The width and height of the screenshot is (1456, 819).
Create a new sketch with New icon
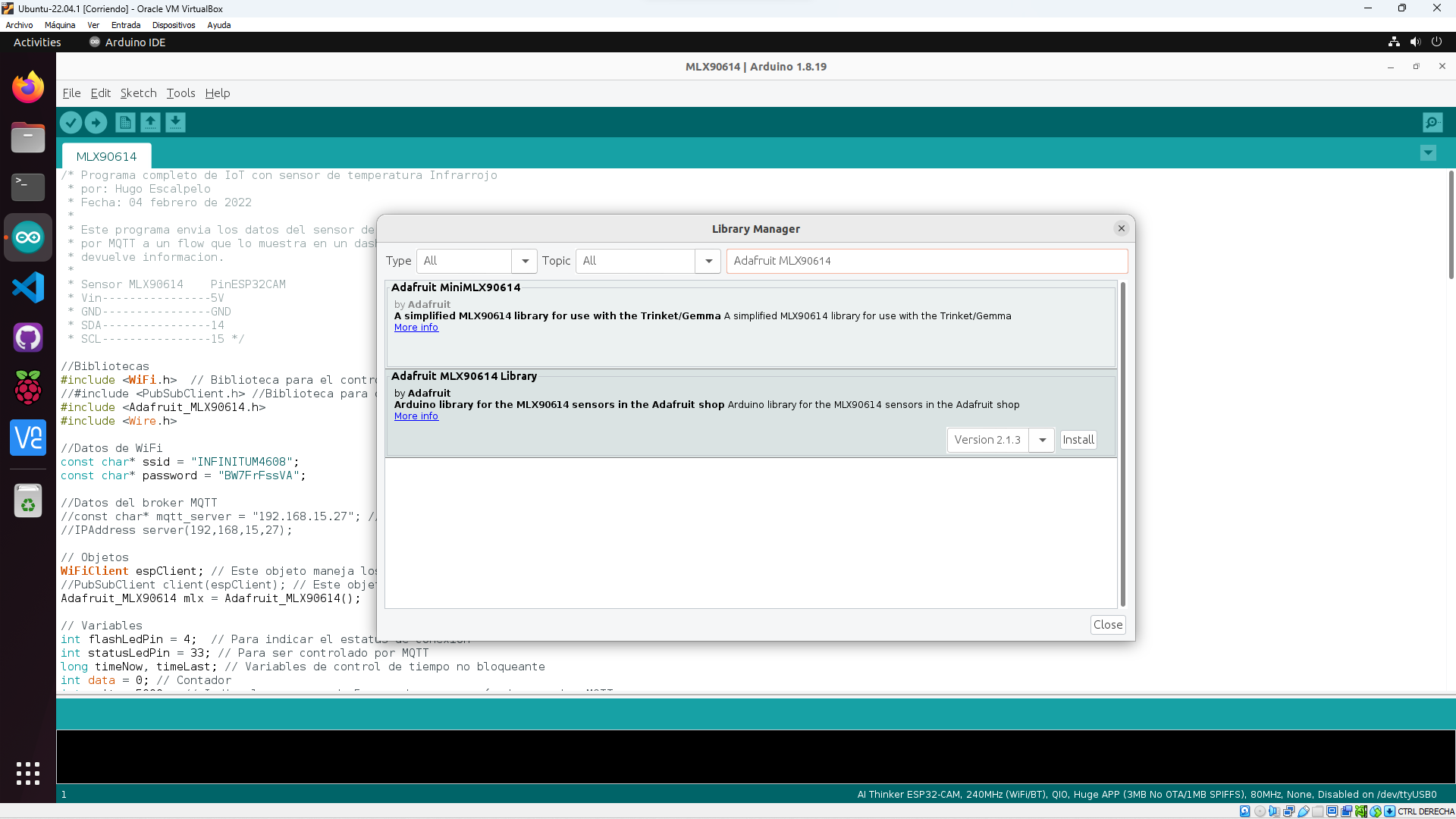click(x=126, y=122)
